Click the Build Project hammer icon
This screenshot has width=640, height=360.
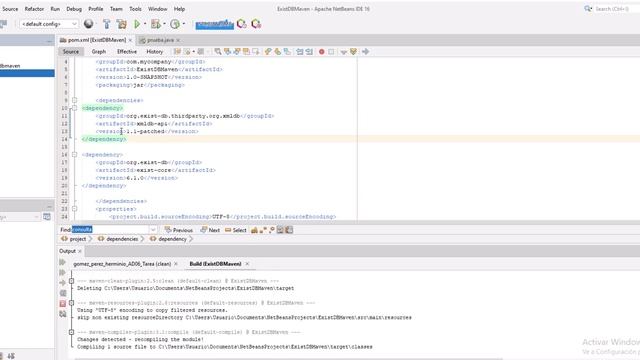point(107,24)
